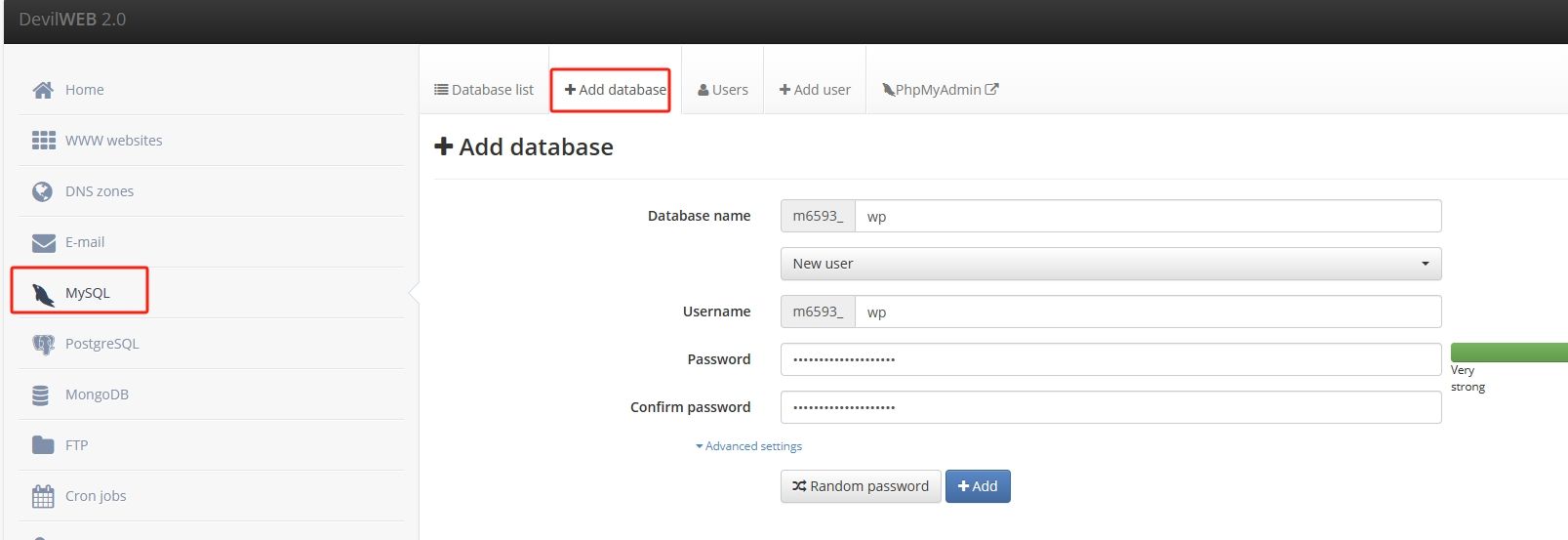Open the PostgreSQL elephant icon
The height and width of the screenshot is (540, 1568).
(x=43, y=344)
